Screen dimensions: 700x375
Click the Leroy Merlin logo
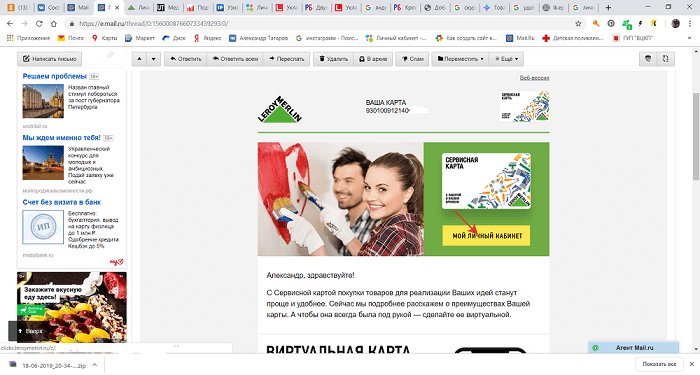(279, 109)
